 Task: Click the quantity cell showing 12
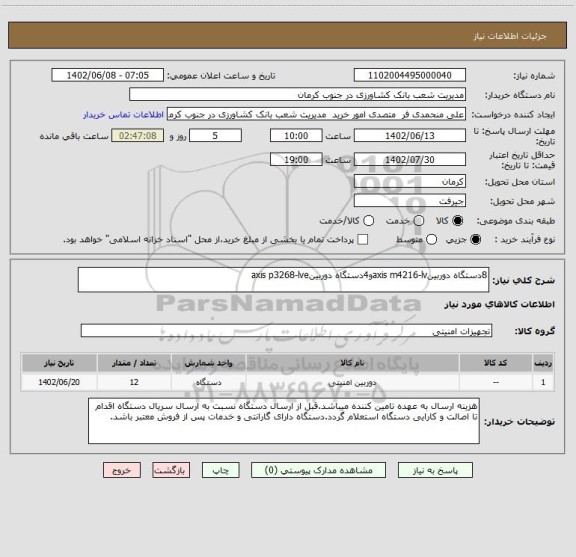134,382
